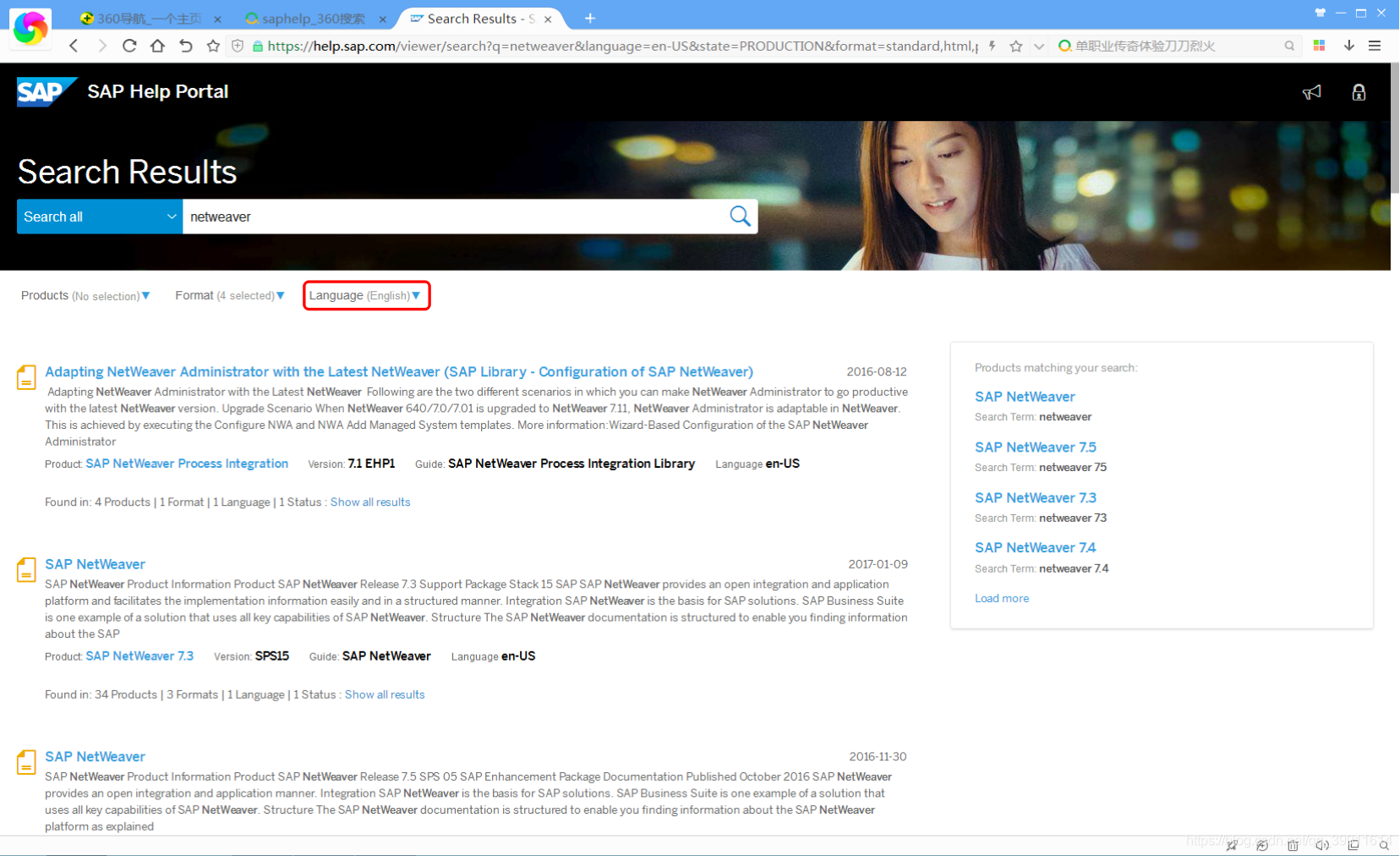The image size is (1400, 856).
Task: Click the document icon of 2017-01-09 result
Action: click(x=27, y=569)
